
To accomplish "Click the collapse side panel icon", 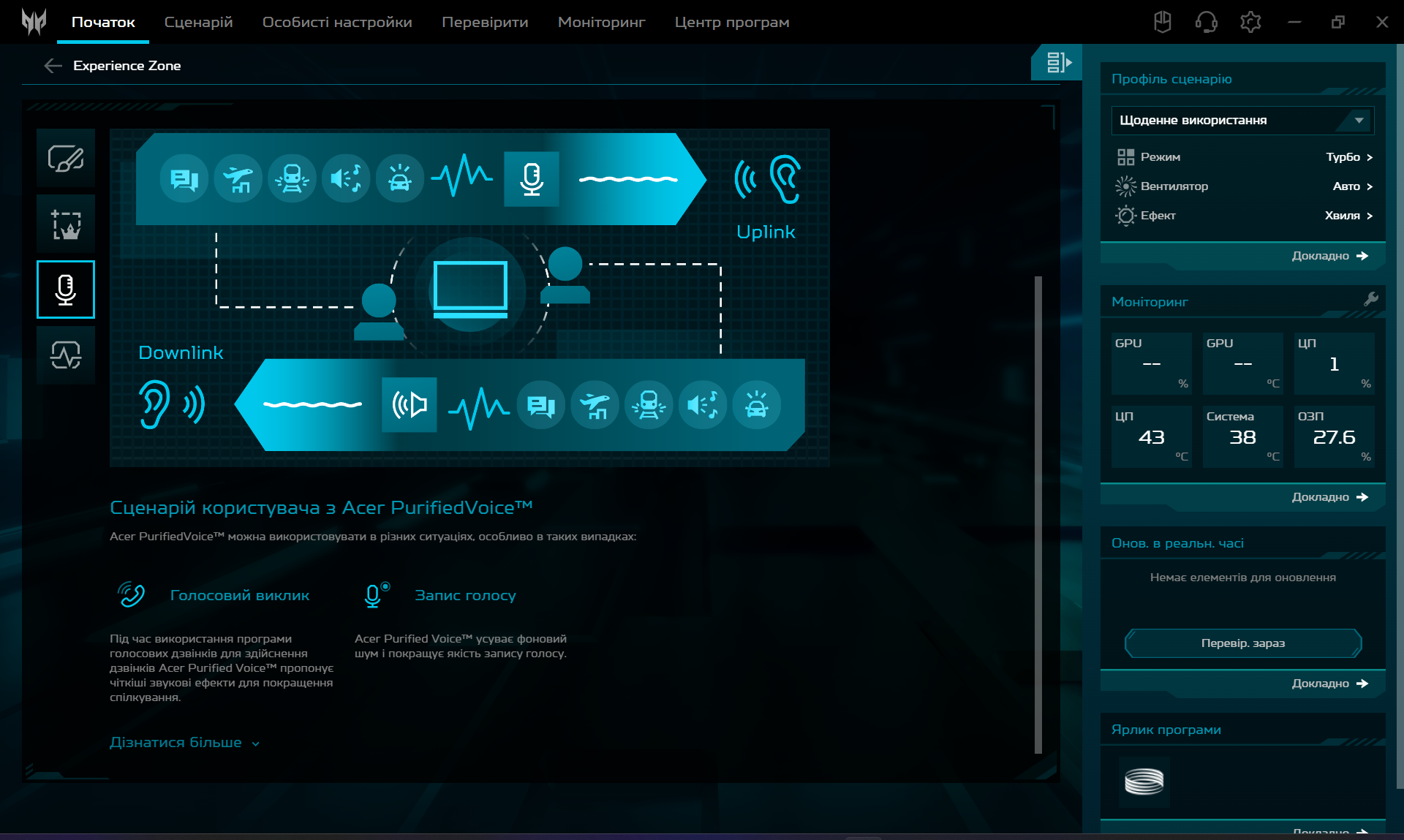I will click(1057, 63).
